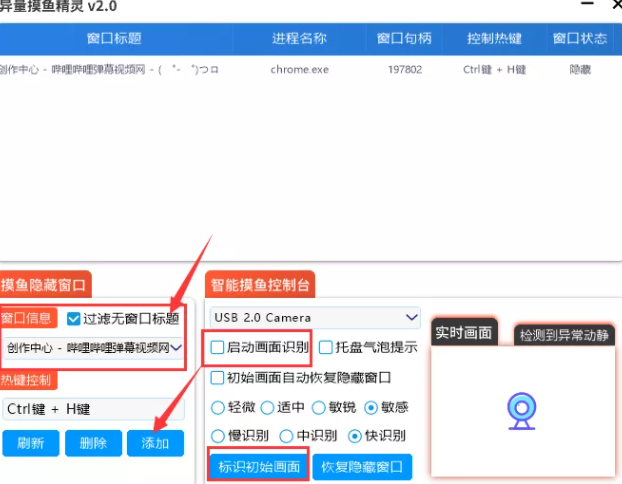Check 初始画面自动恢复隐藏窗口 option

pyautogui.click(x=218, y=378)
